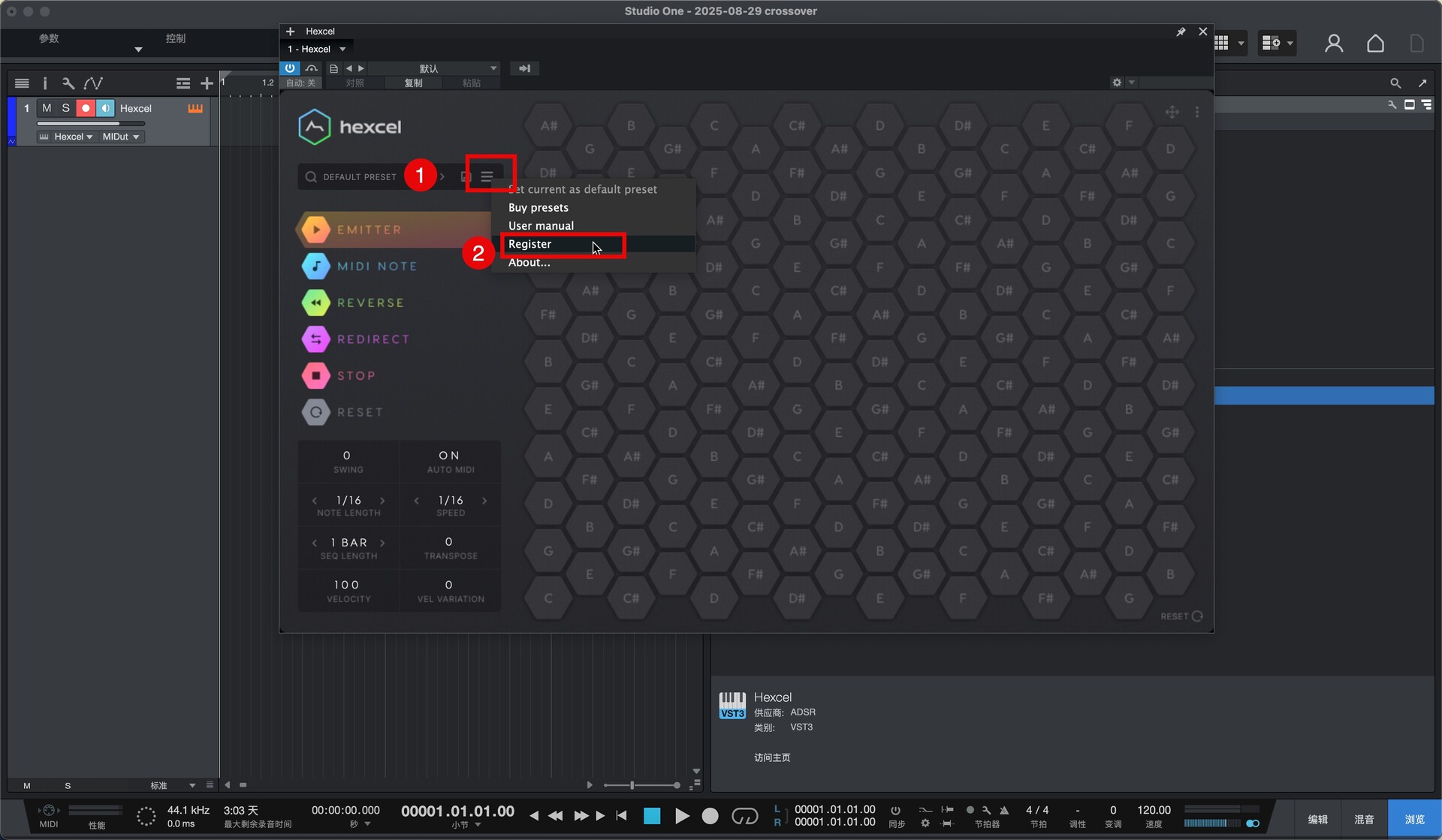The image size is (1442, 840).
Task: Adjust the Hexcel track volume fader
Action: tap(91, 124)
